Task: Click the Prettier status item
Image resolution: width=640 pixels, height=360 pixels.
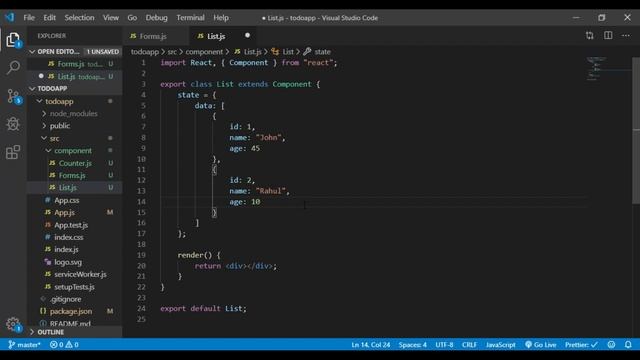Action: coord(581,344)
